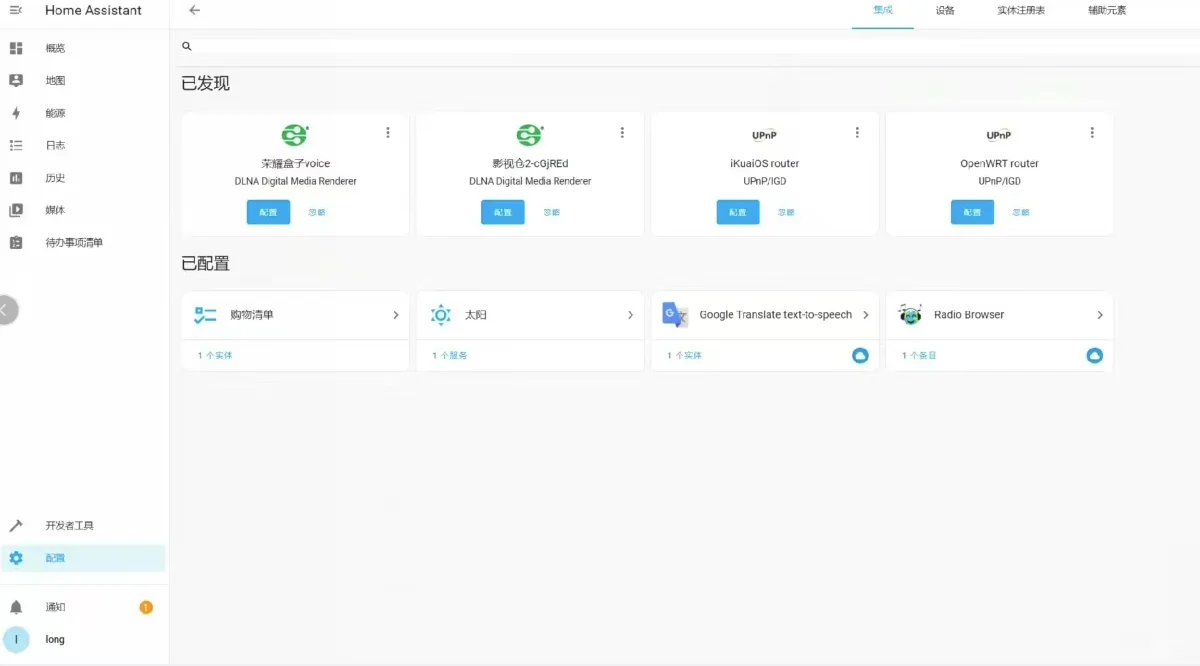The height and width of the screenshot is (666, 1200).
Task: Open the 概览 dashboard icon in sidebar
Action: click(x=16, y=48)
